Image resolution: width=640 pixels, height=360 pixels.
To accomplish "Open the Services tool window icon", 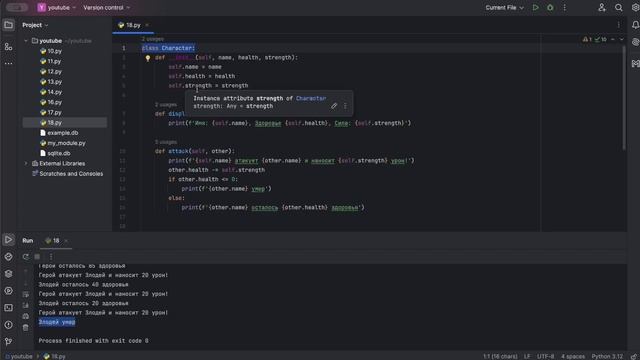I will tap(8, 291).
